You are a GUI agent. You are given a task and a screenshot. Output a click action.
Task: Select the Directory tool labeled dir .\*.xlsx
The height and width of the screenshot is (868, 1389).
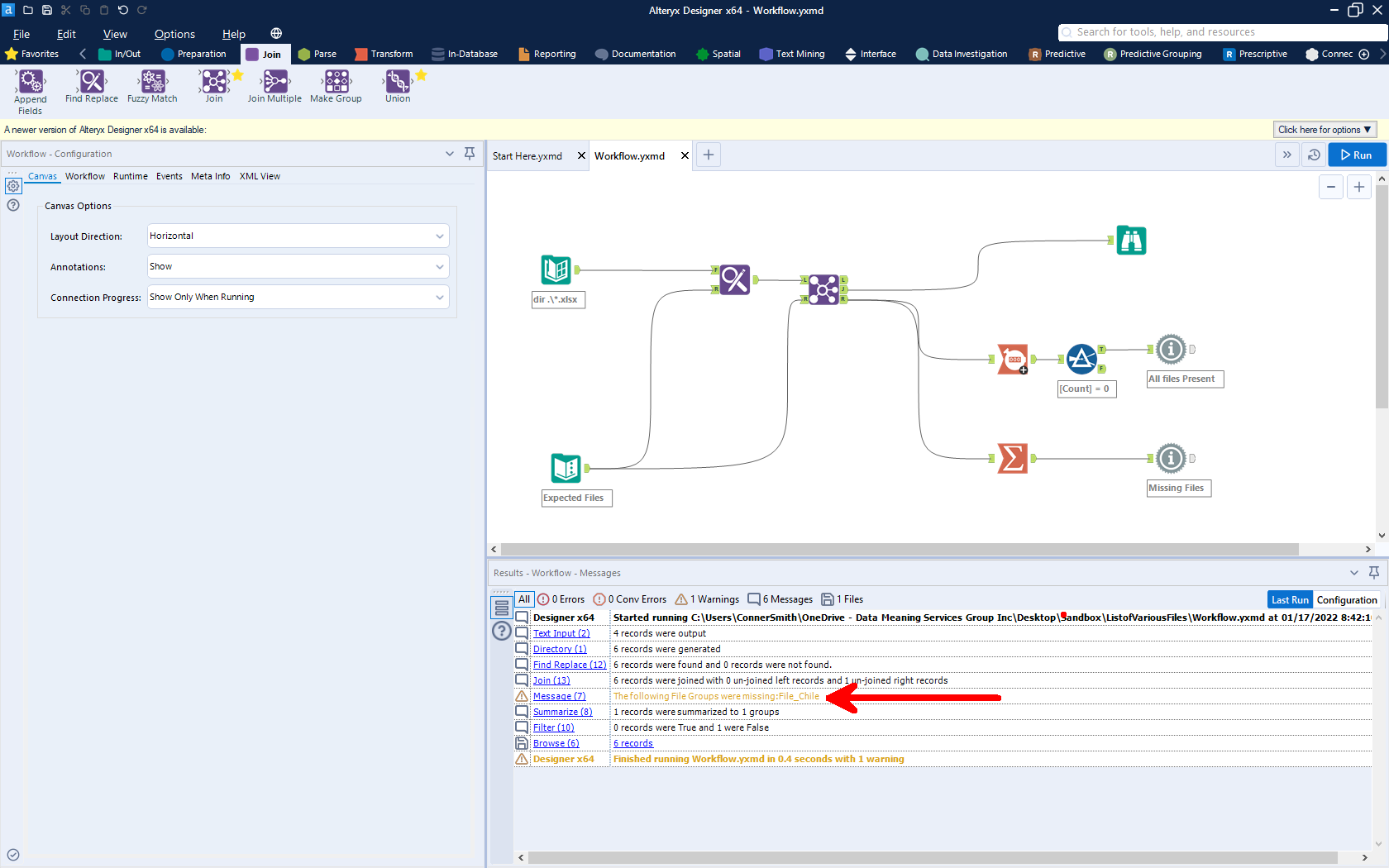point(556,269)
